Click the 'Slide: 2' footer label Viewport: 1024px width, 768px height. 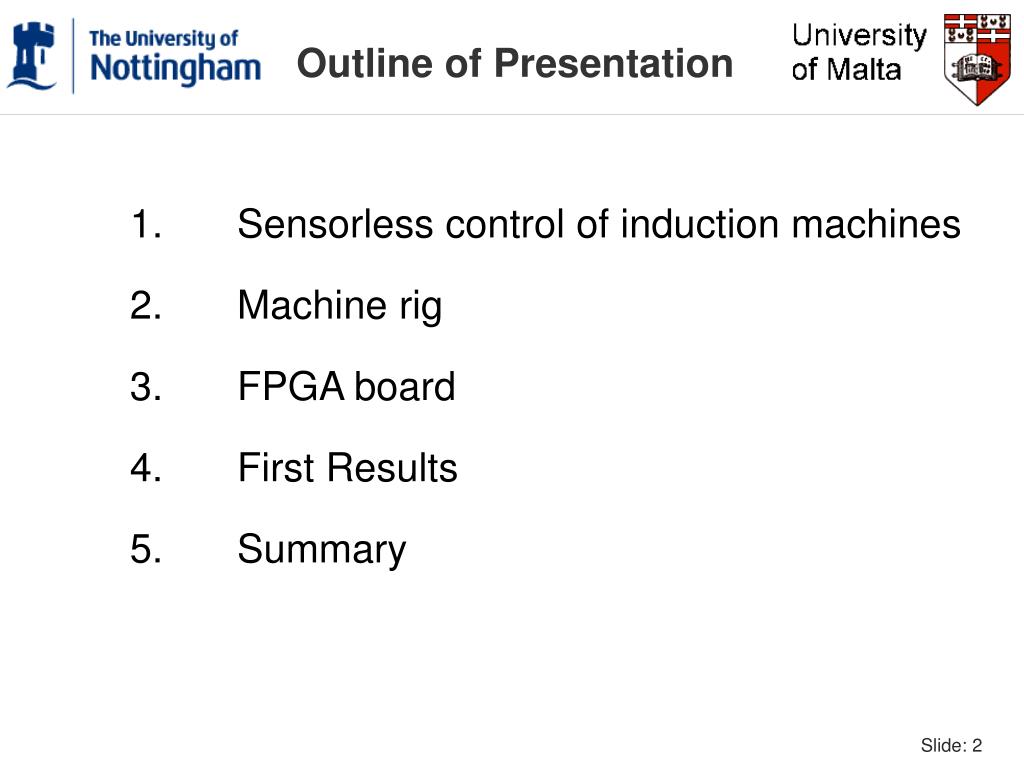coord(951,745)
